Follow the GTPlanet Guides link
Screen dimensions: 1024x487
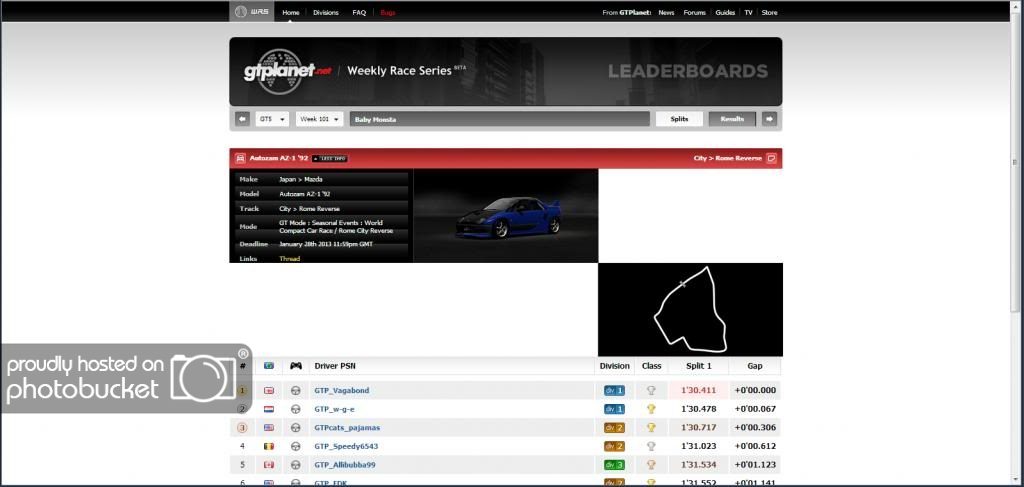point(725,12)
